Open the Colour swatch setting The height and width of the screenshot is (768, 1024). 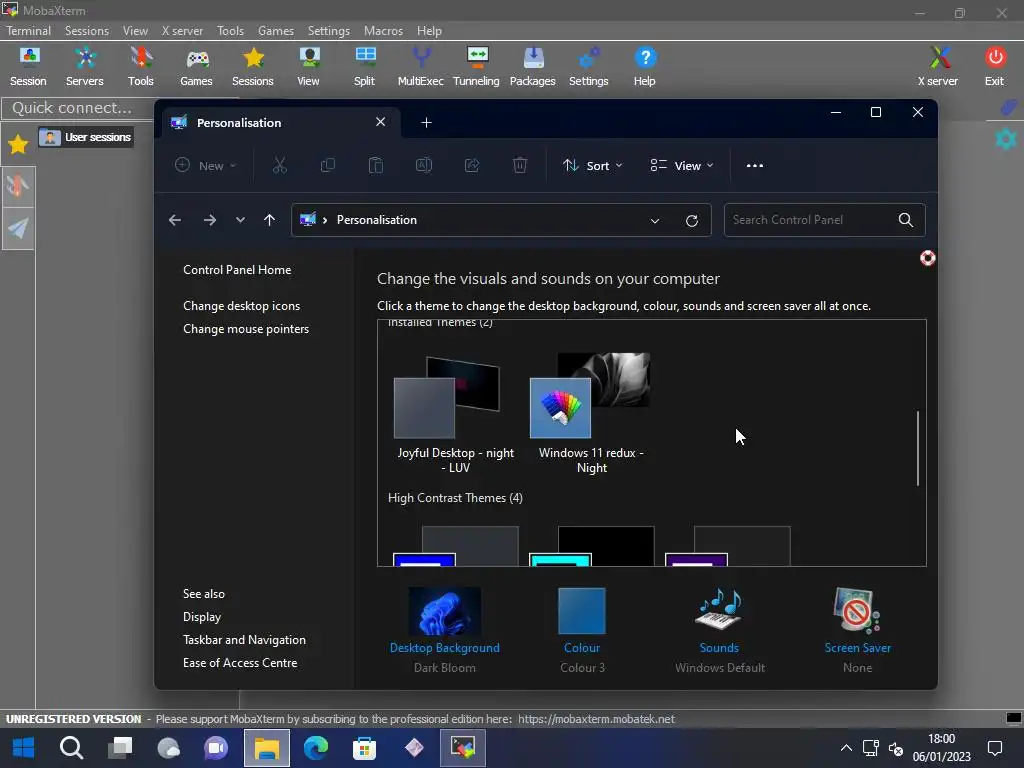(x=582, y=630)
